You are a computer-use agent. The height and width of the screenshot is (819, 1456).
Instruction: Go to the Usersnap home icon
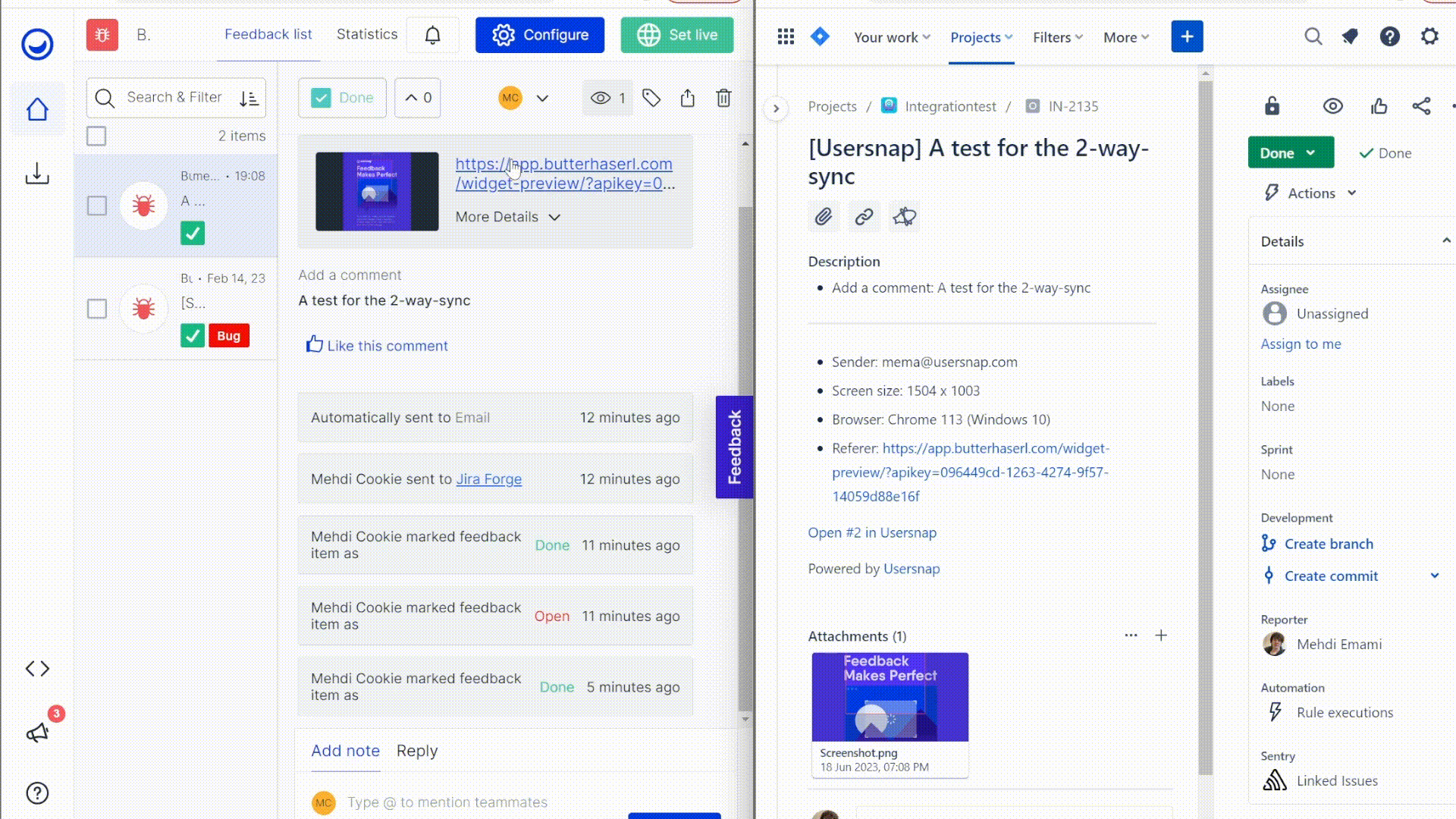click(37, 110)
